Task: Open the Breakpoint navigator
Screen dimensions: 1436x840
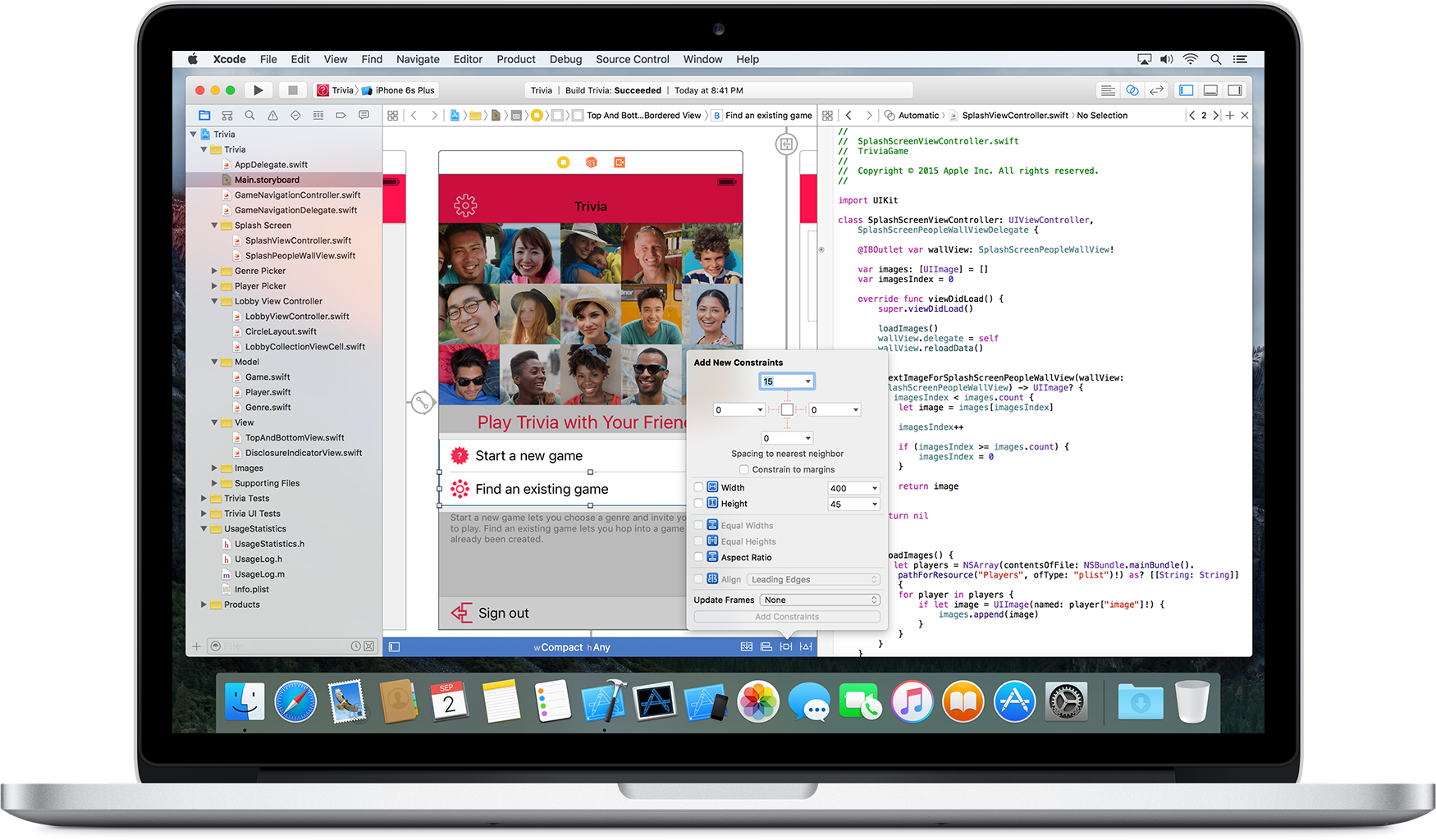Action: (x=341, y=116)
